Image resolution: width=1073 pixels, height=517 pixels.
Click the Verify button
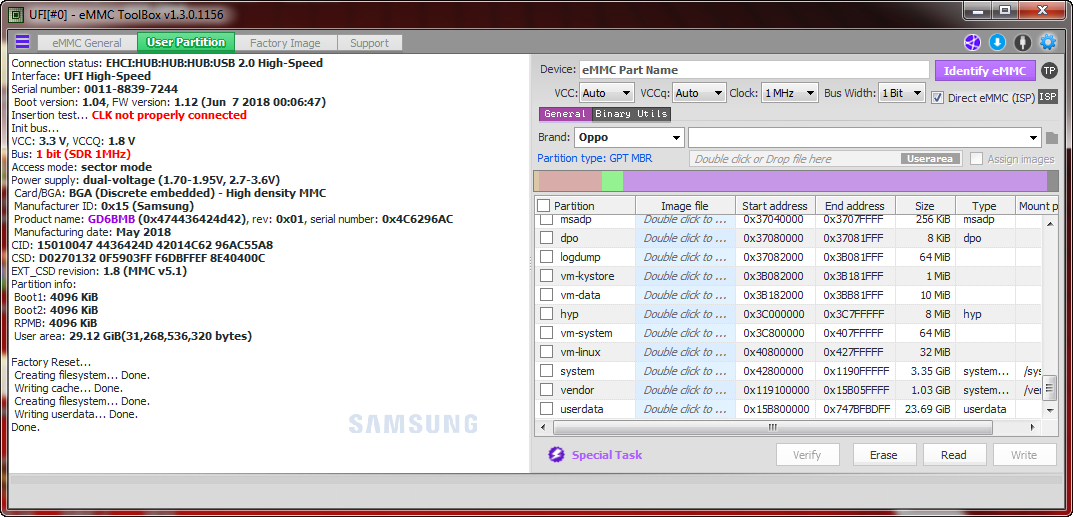[807, 455]
